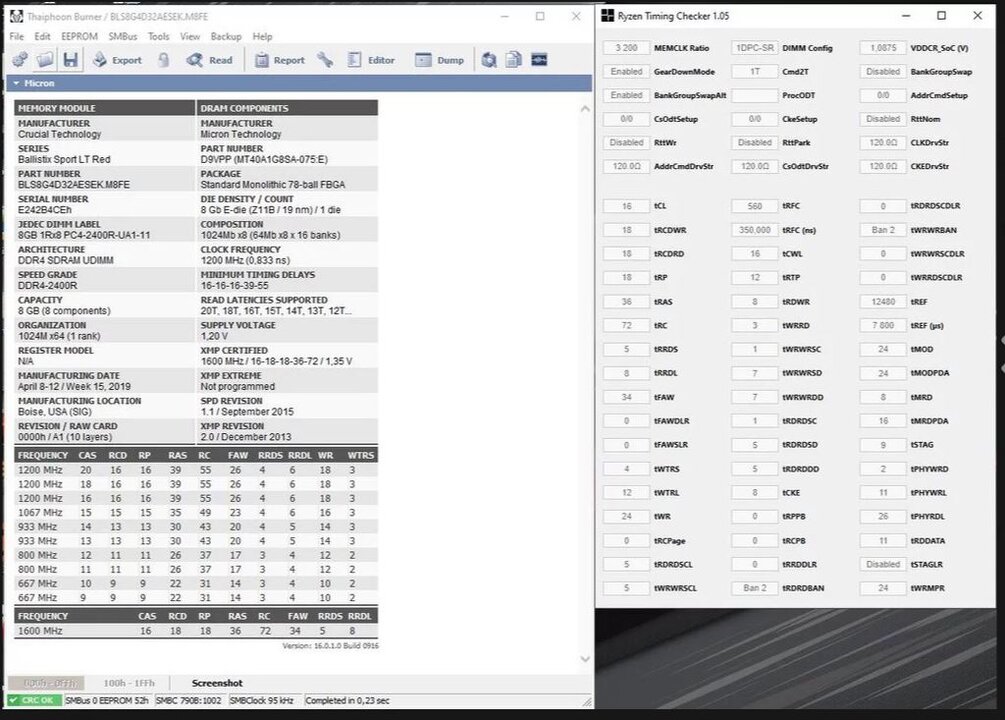Image resolution: width=1005 pixels, height=720 pixels.
Task: Click the report scroll down arrow
Action: pos(585,659)
